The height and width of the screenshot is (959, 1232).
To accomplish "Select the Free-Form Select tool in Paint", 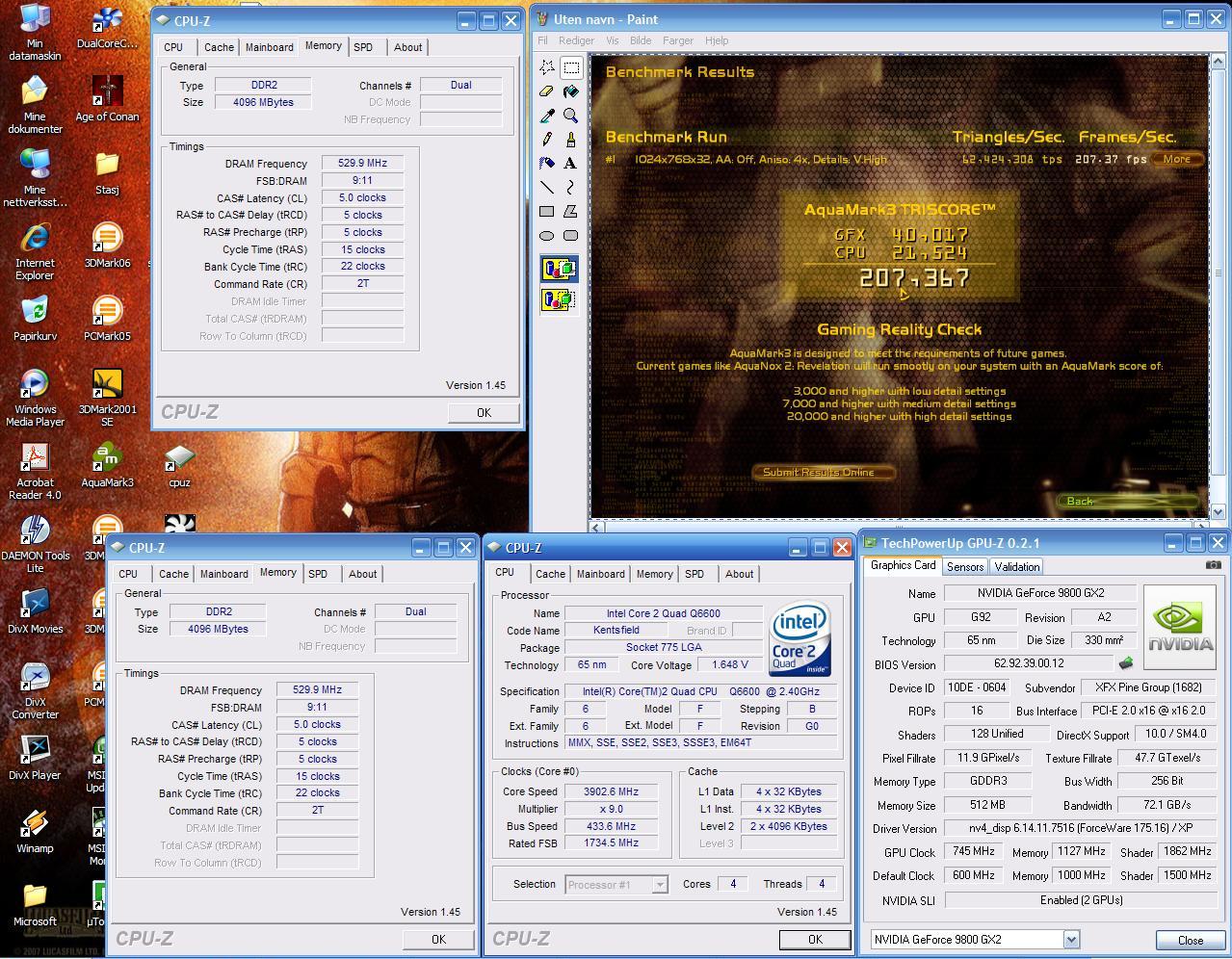I will (547, 67).
